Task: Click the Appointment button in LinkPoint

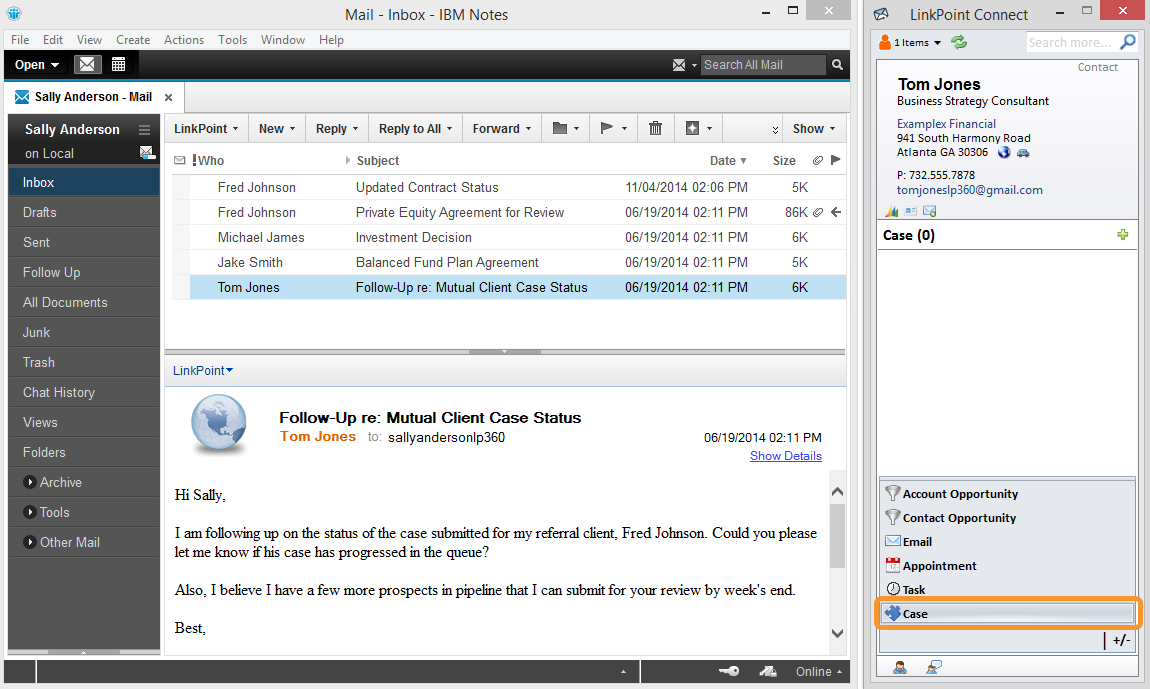Action: 1008,566
